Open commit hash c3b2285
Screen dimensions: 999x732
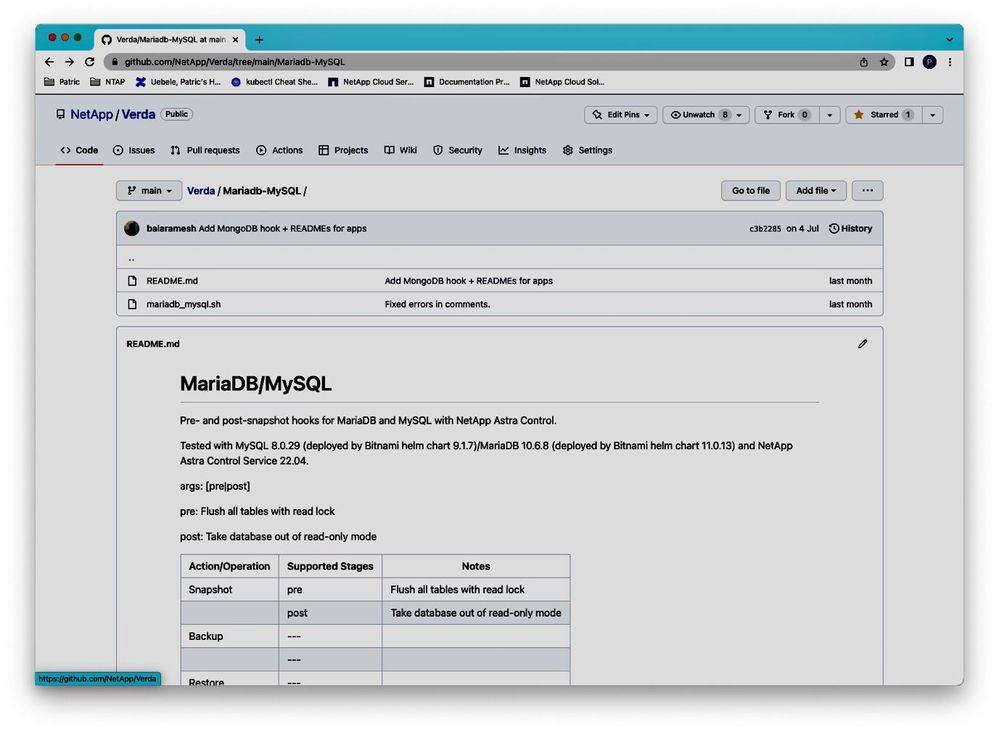click(765, 229)
